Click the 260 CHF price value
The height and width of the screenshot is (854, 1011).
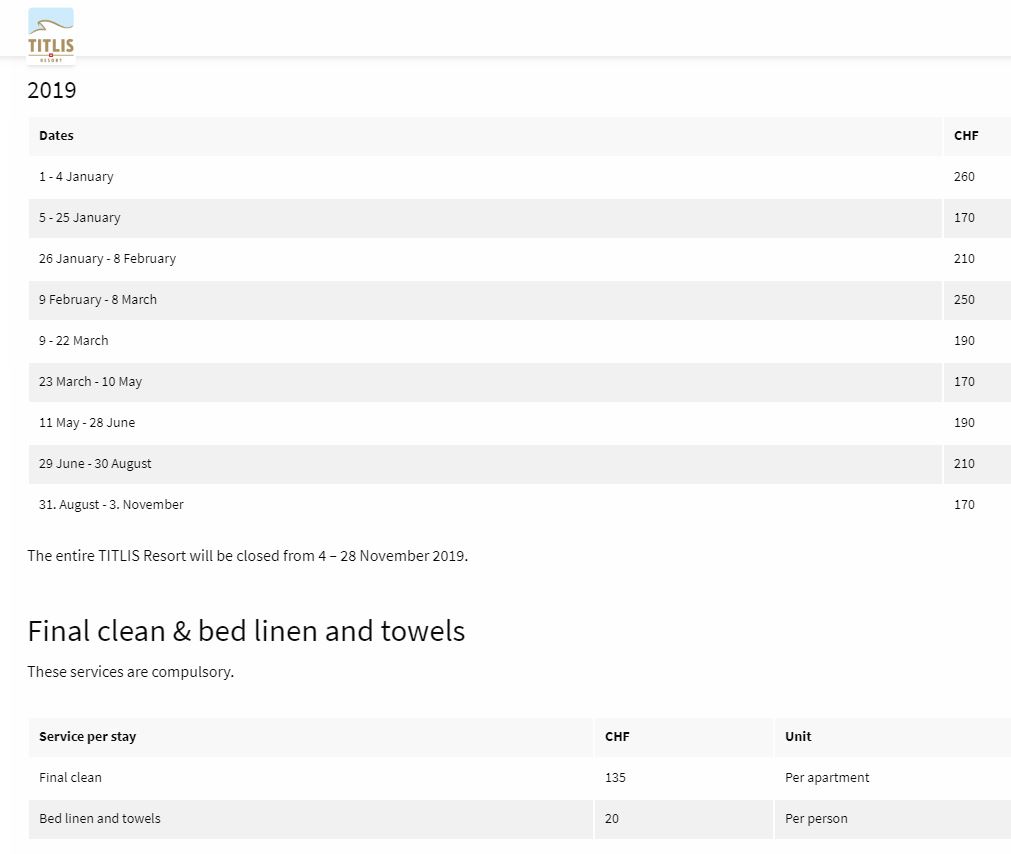(964, 177)
